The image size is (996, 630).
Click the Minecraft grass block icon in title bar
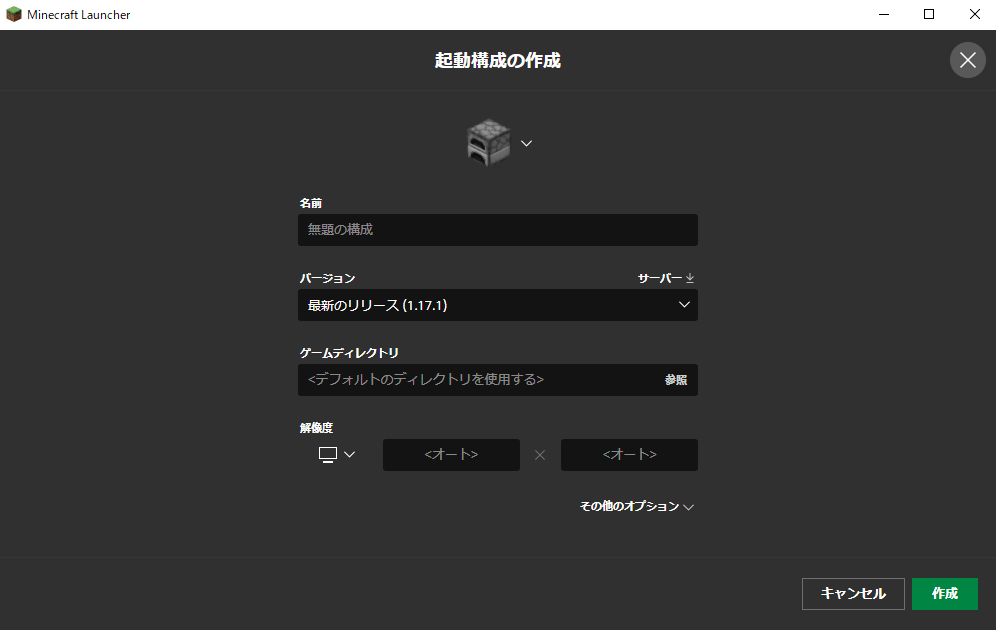tap(12, 14)
